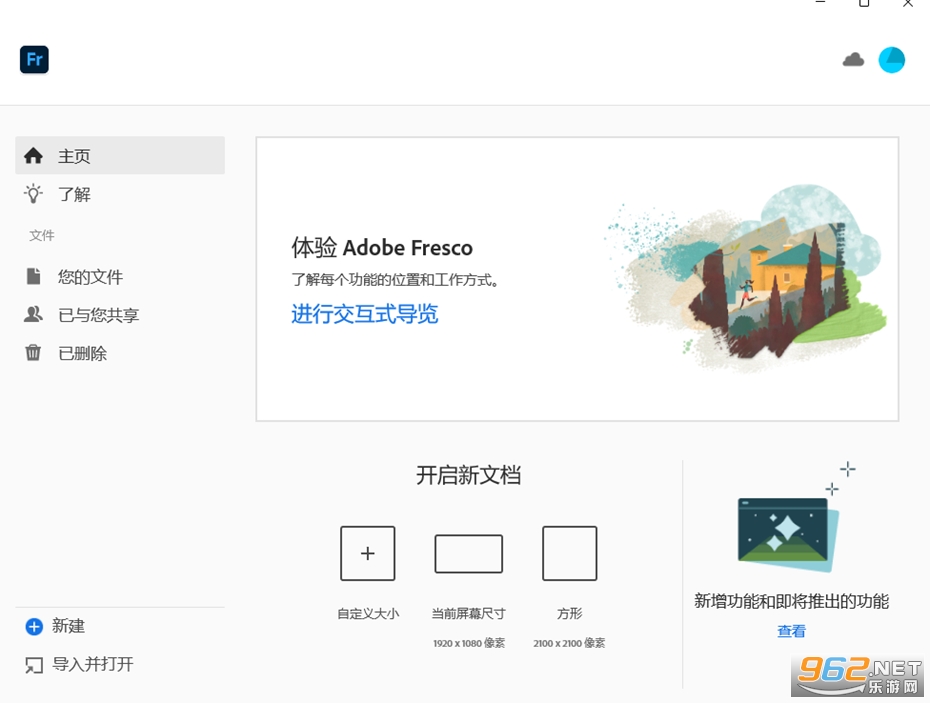Pick the 方形 square document preset
Image resolution: width=930 pixels, height=703 pixels.
click(x=569, y=553)
